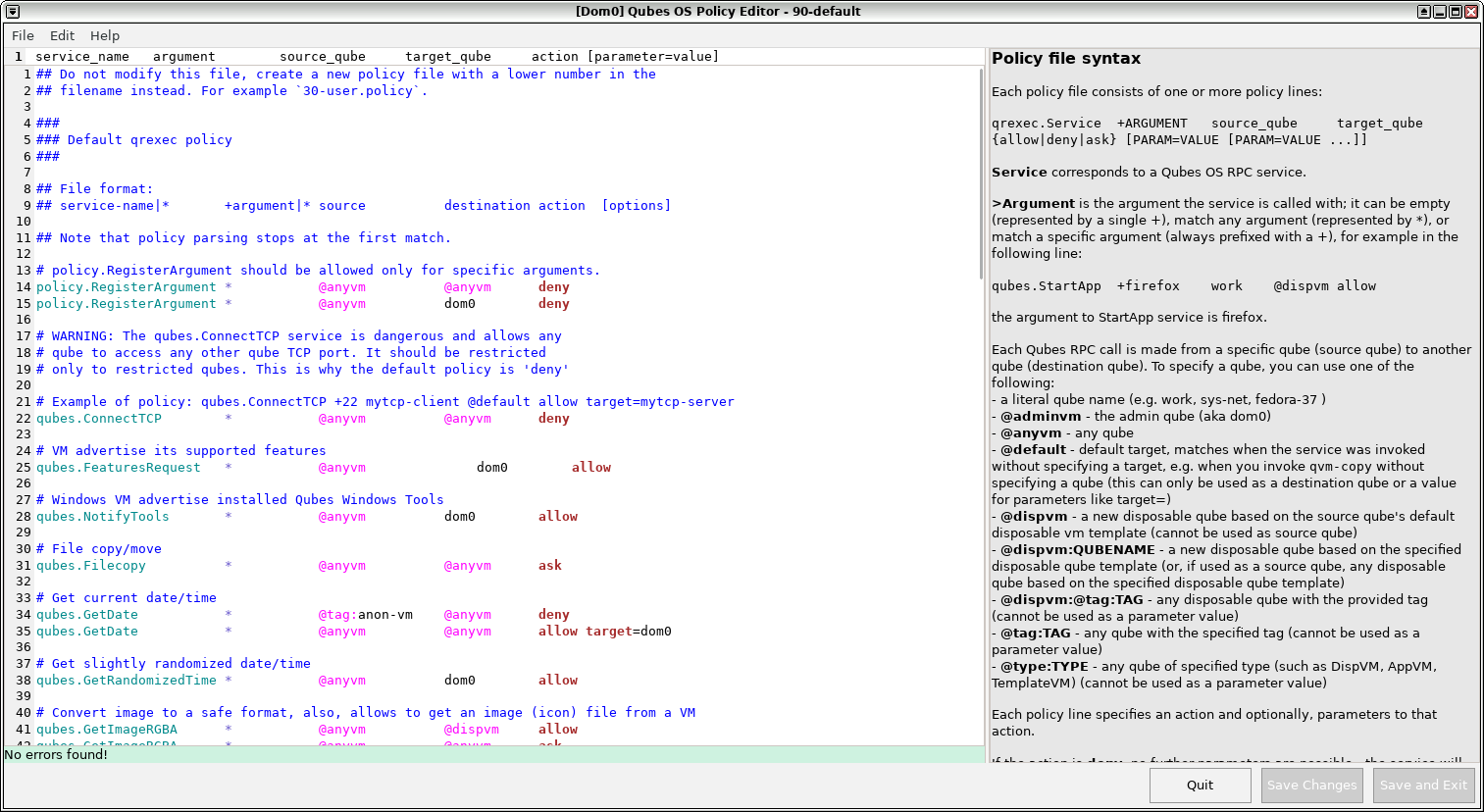Click the editor vertical scrollbar thumb

pyautogui.click(x=981, y=174)
